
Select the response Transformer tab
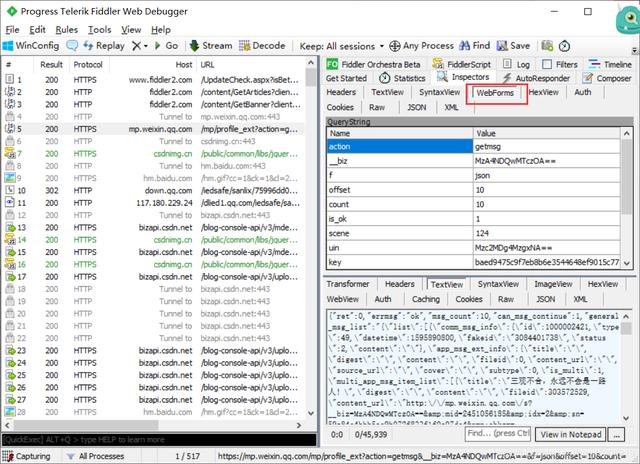pos(348,284)
